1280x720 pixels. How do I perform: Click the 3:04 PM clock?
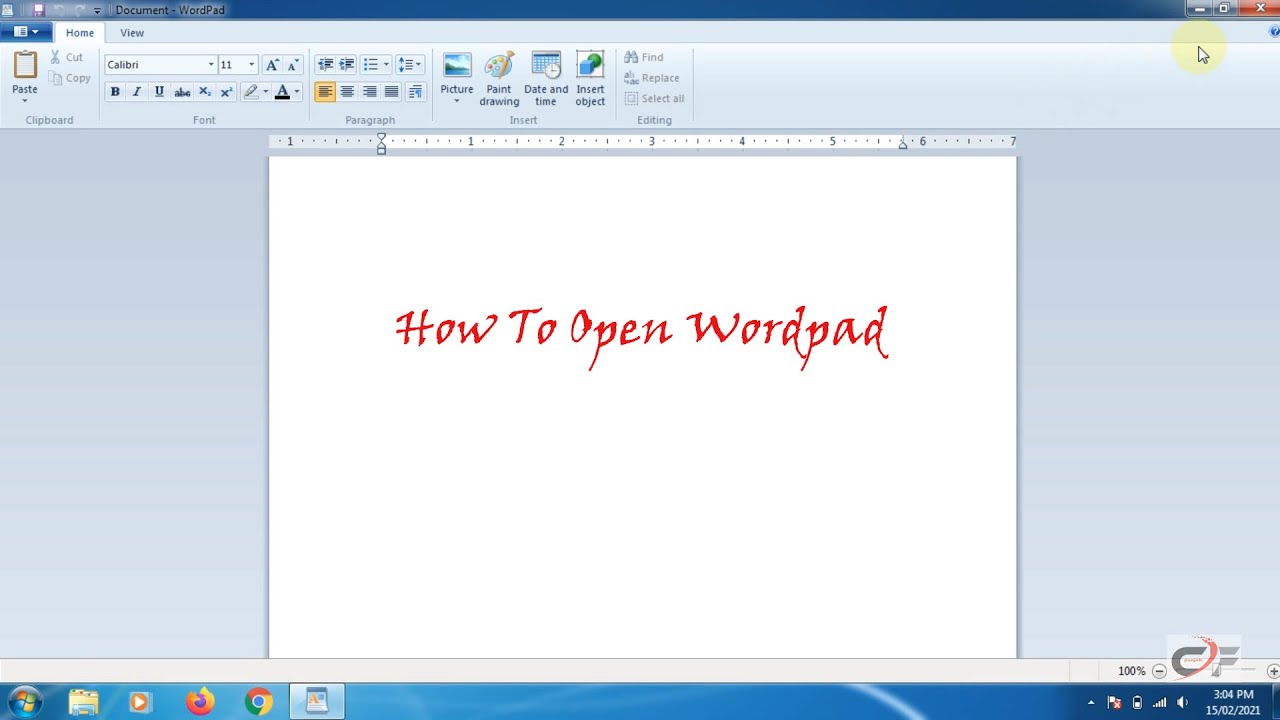click(1233, 694)
